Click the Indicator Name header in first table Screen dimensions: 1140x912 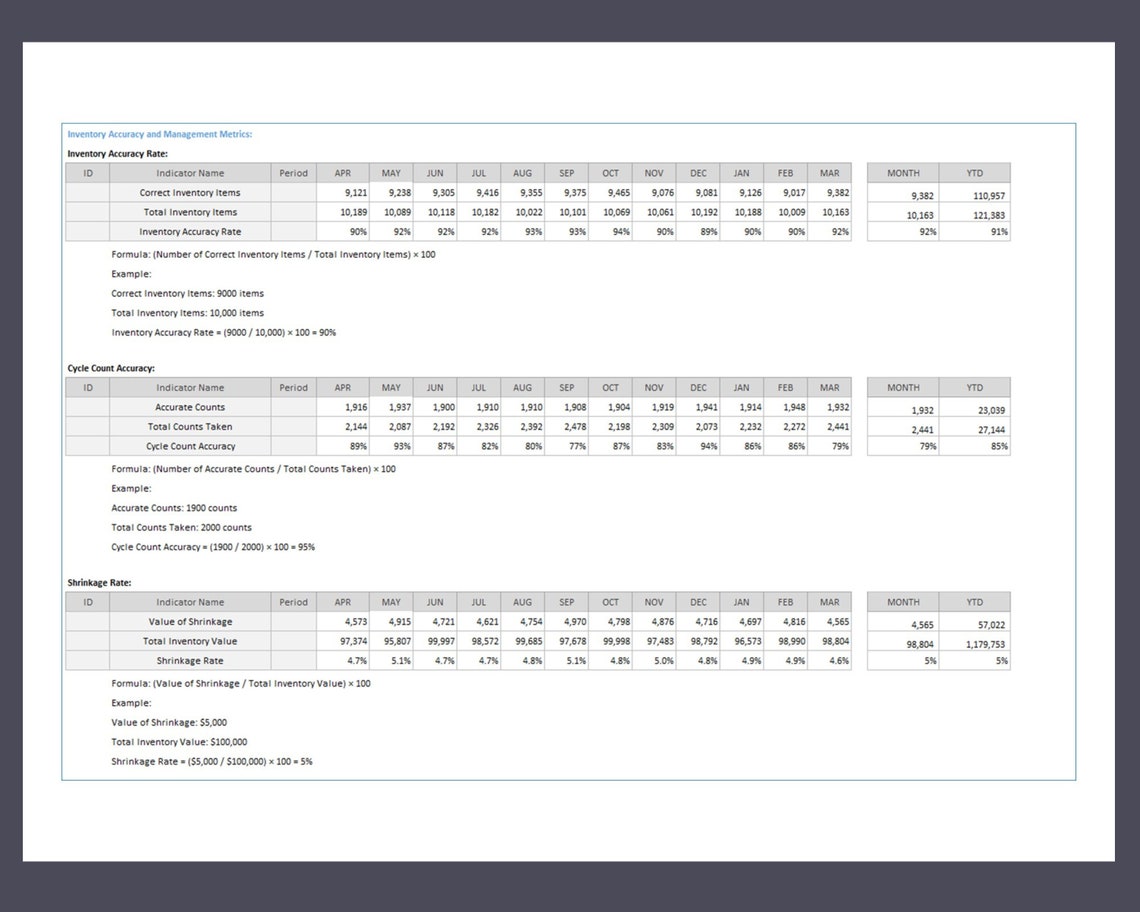coord(190,172)
